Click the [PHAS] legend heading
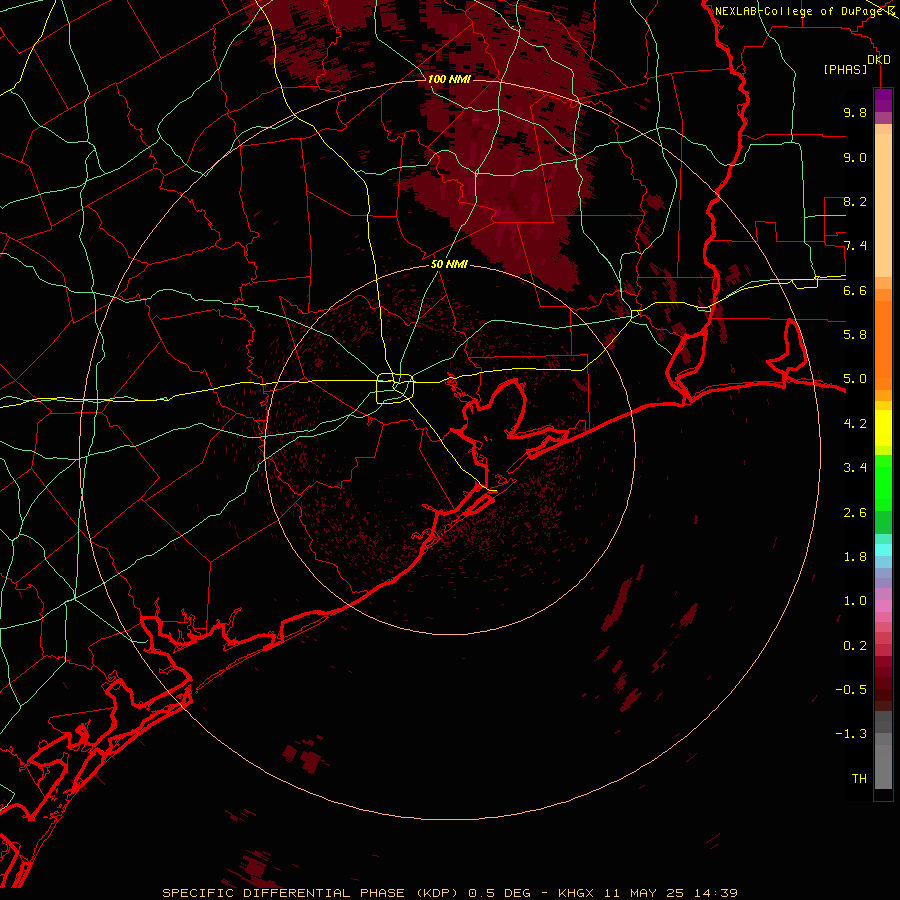 (x=845, y=69)
